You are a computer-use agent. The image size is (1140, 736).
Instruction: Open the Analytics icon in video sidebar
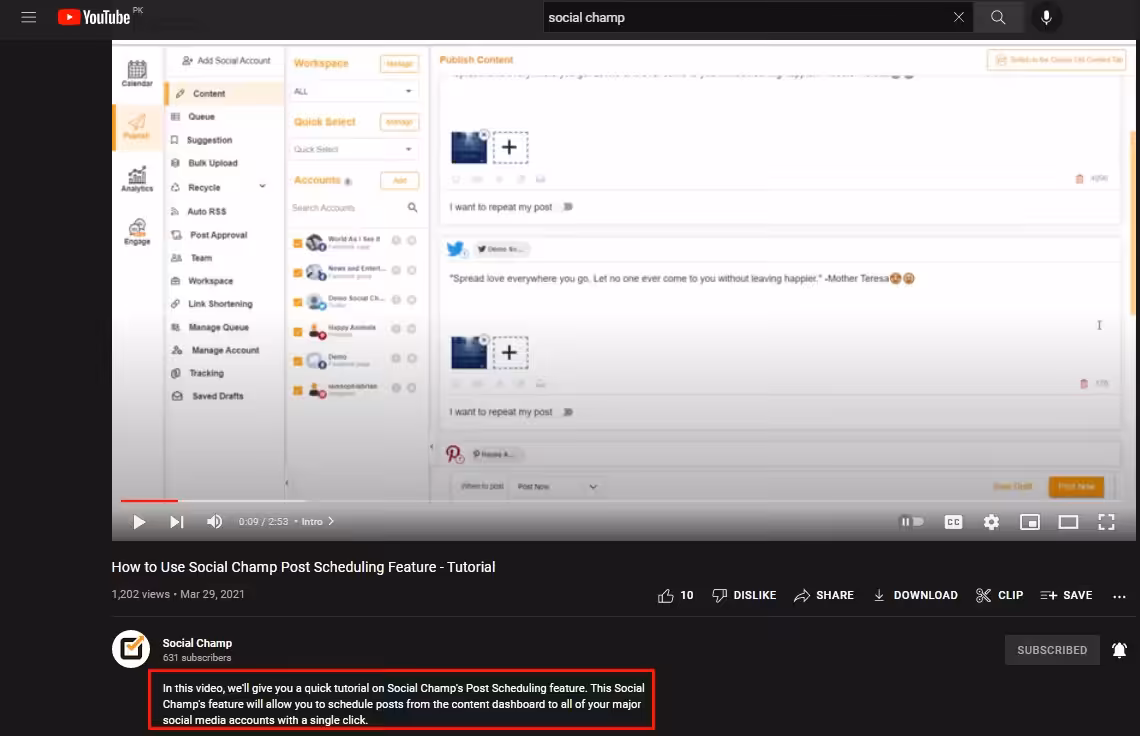[137, 180]
